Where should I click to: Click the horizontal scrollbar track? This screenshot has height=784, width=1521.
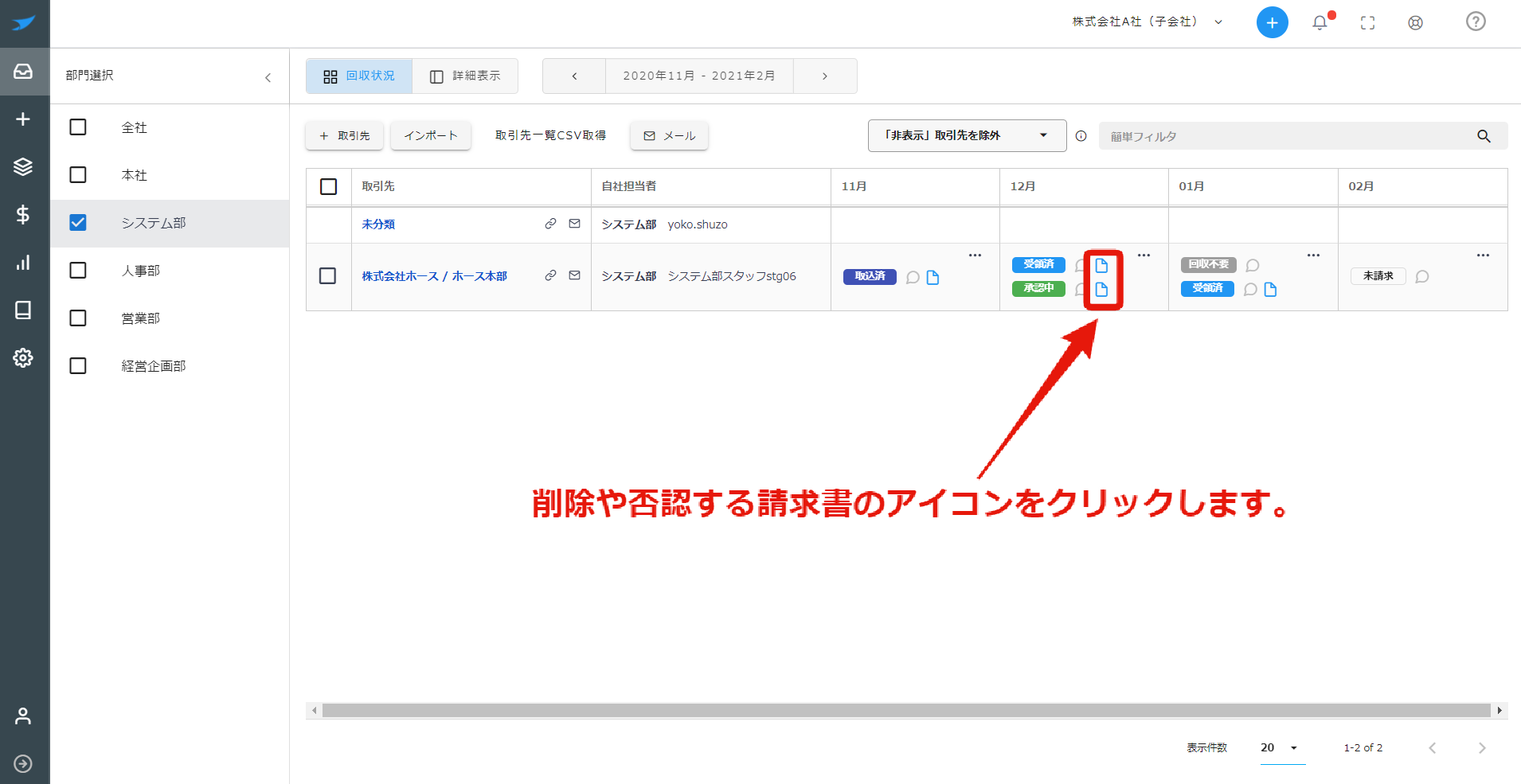click(x=906, y=710)
